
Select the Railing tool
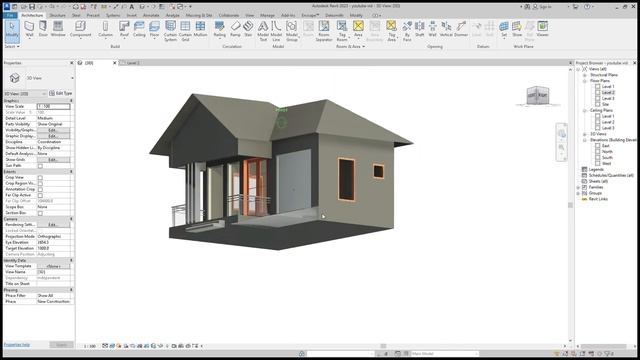[219, 29]
